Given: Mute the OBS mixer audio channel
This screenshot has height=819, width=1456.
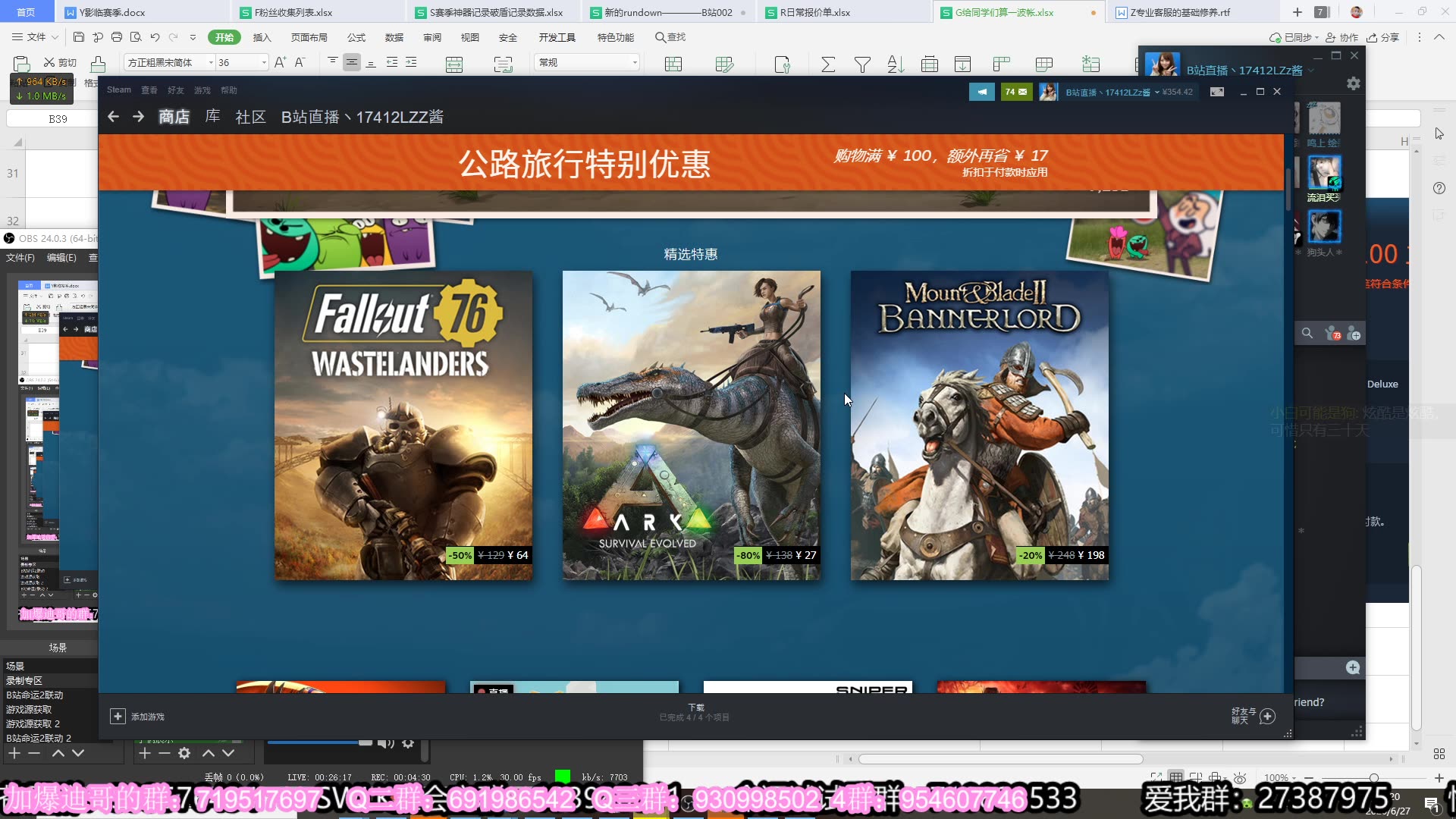Looking at the screenshot, I should click(x=385, y=743).
